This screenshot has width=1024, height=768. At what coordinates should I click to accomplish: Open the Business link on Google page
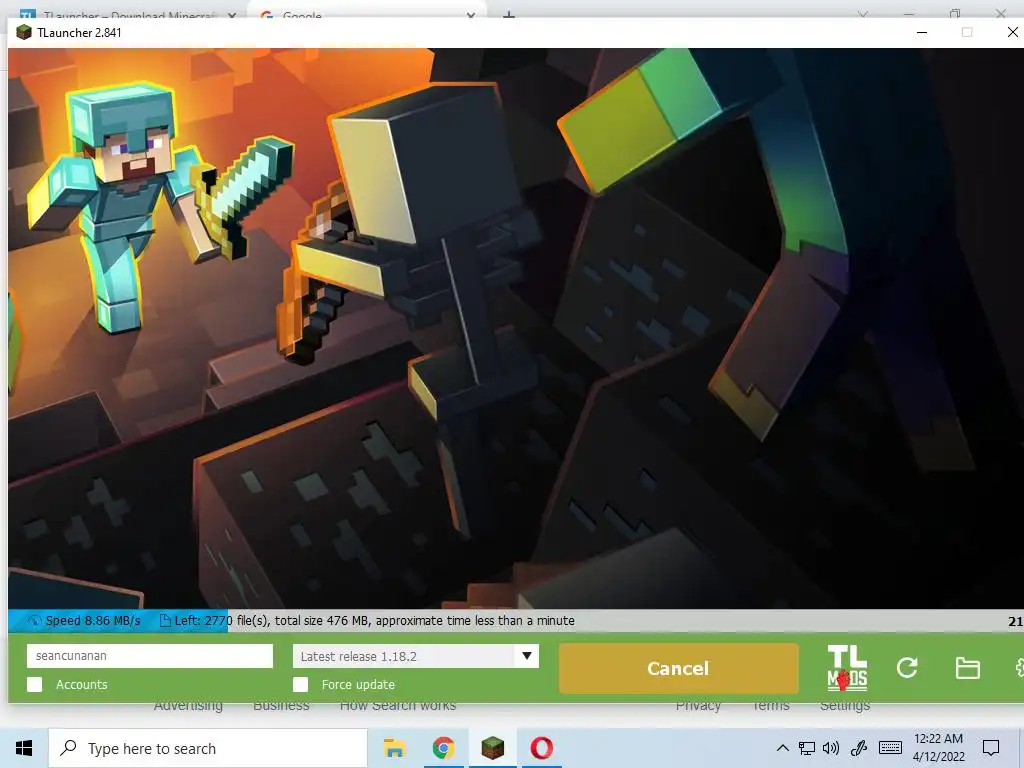[281, 706]
